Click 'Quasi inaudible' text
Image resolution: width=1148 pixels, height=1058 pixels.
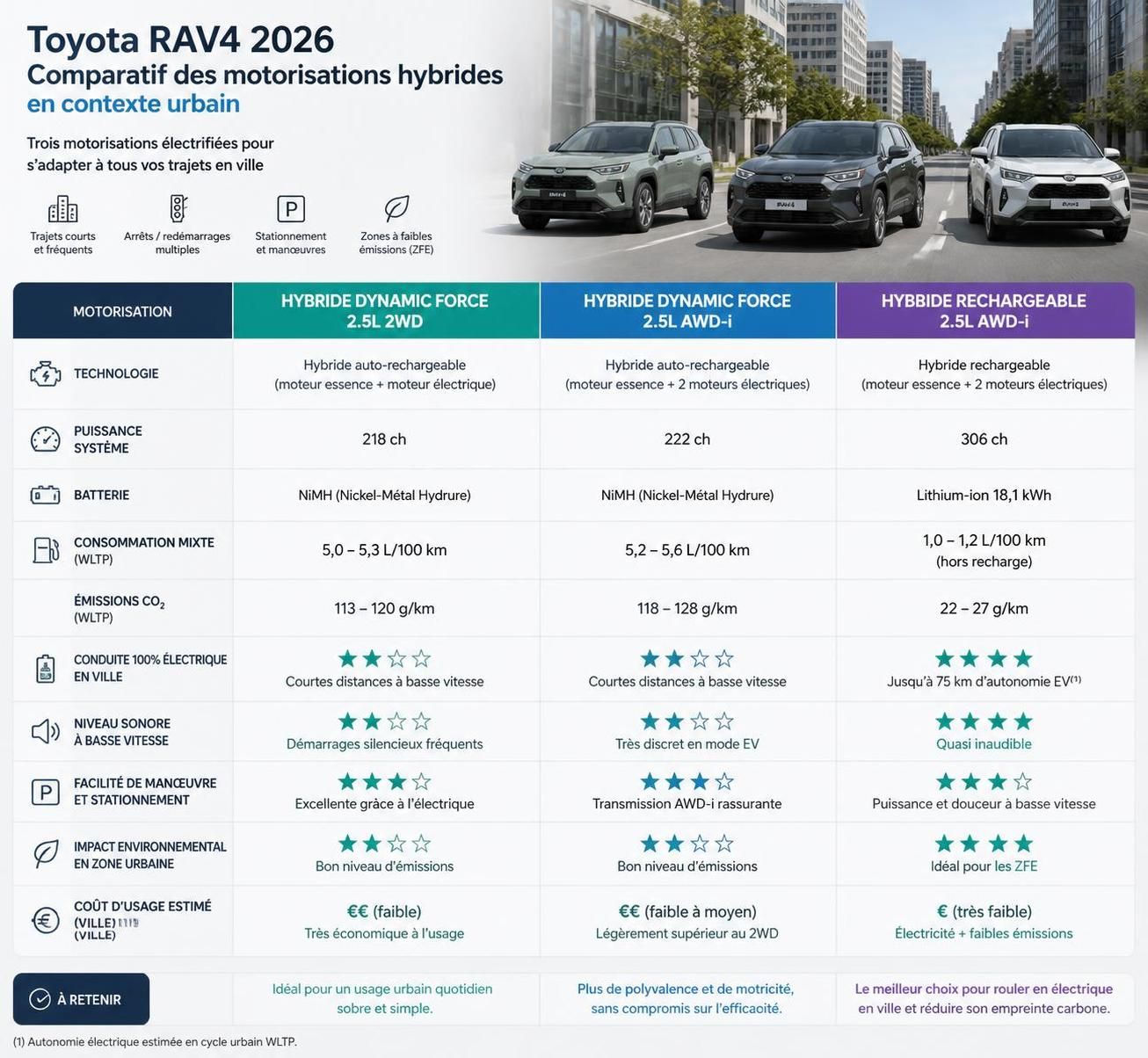tap(984, 744)
